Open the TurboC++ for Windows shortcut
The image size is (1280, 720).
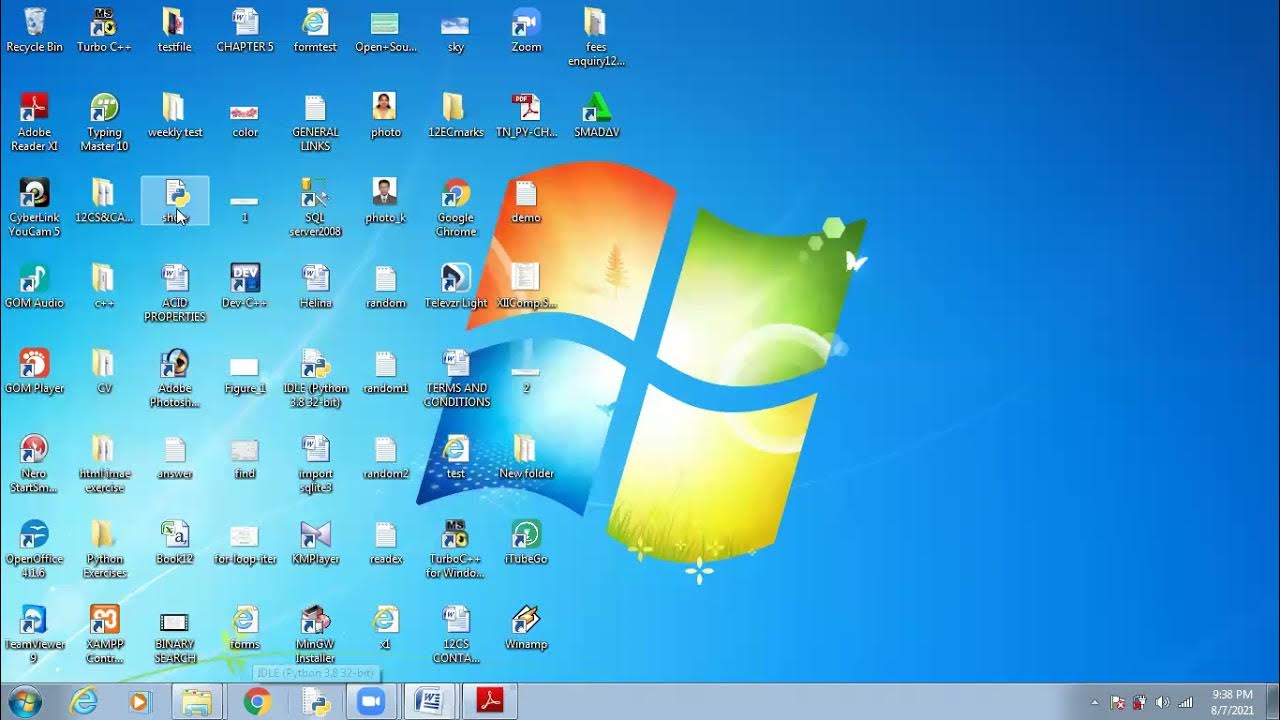pos(456,549)
